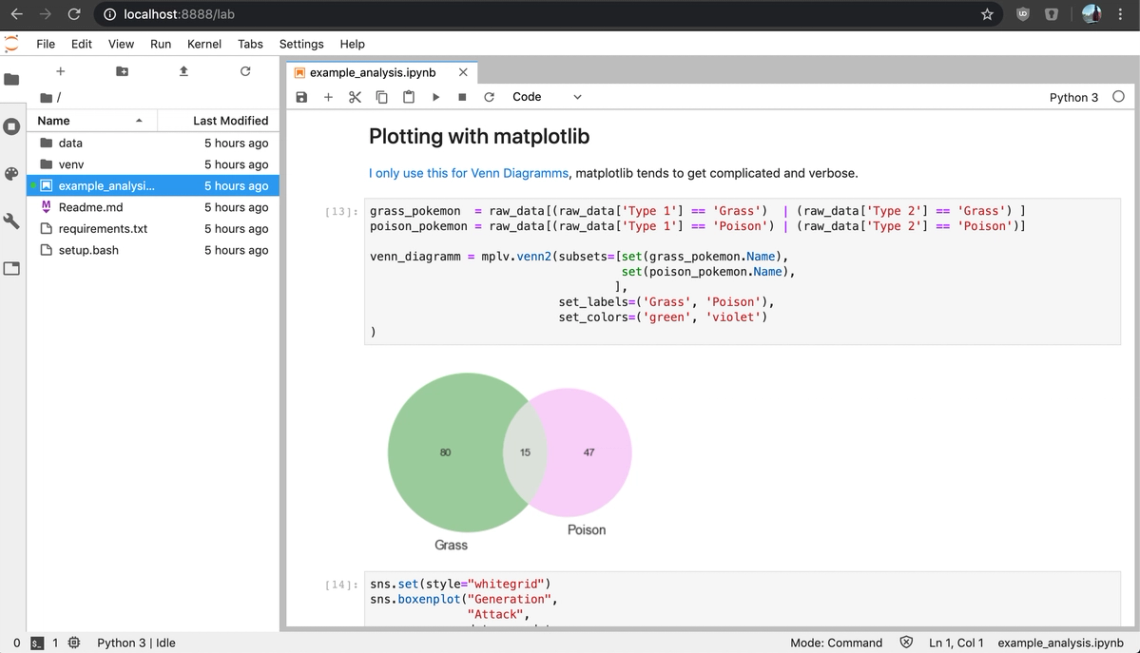This screenshot has height=653, width=1140.
Task: Click the root folder breadcrumb icon
Action: tap(46, 97)
